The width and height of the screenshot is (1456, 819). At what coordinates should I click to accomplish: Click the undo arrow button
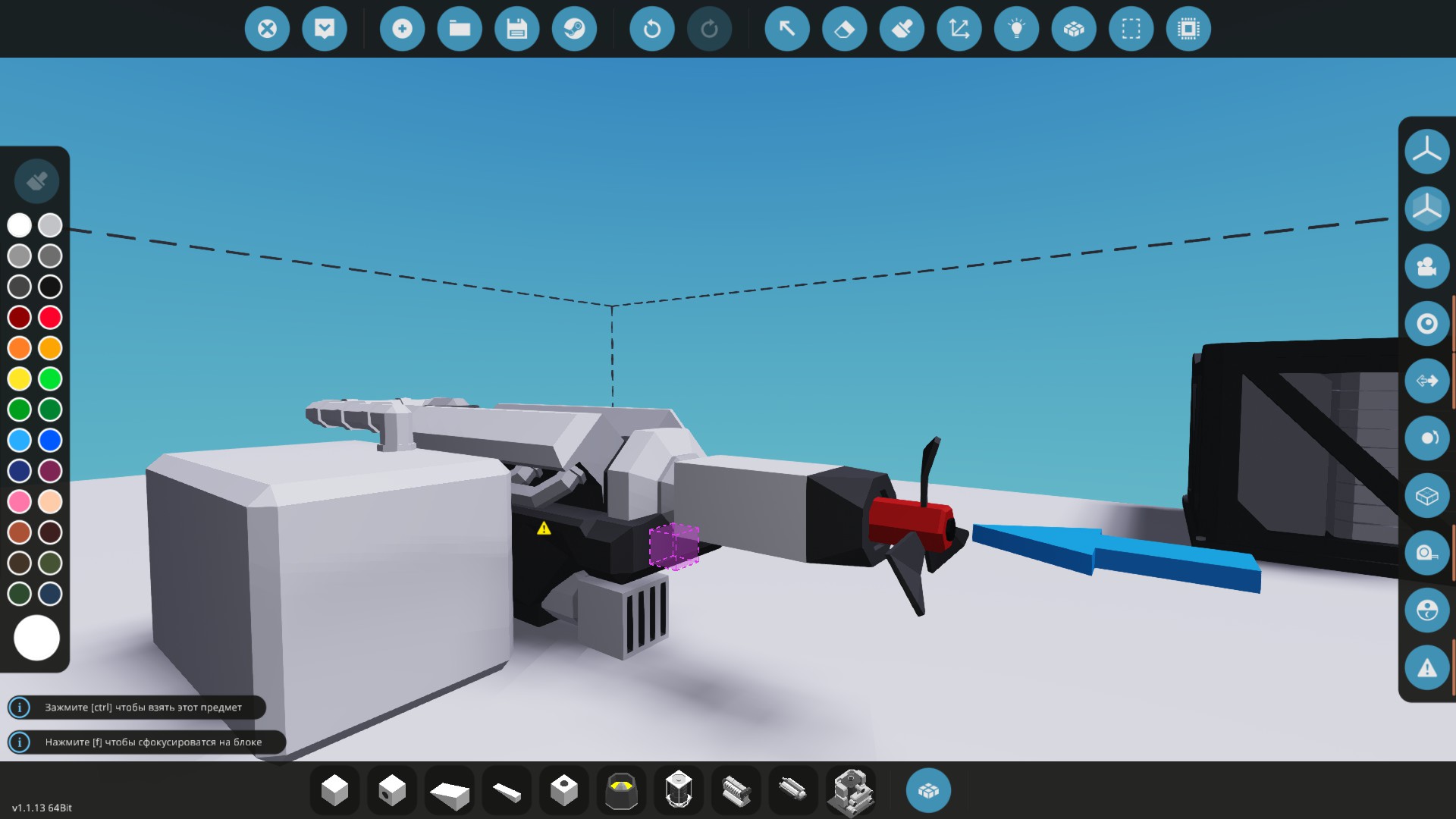coord(651,29)
